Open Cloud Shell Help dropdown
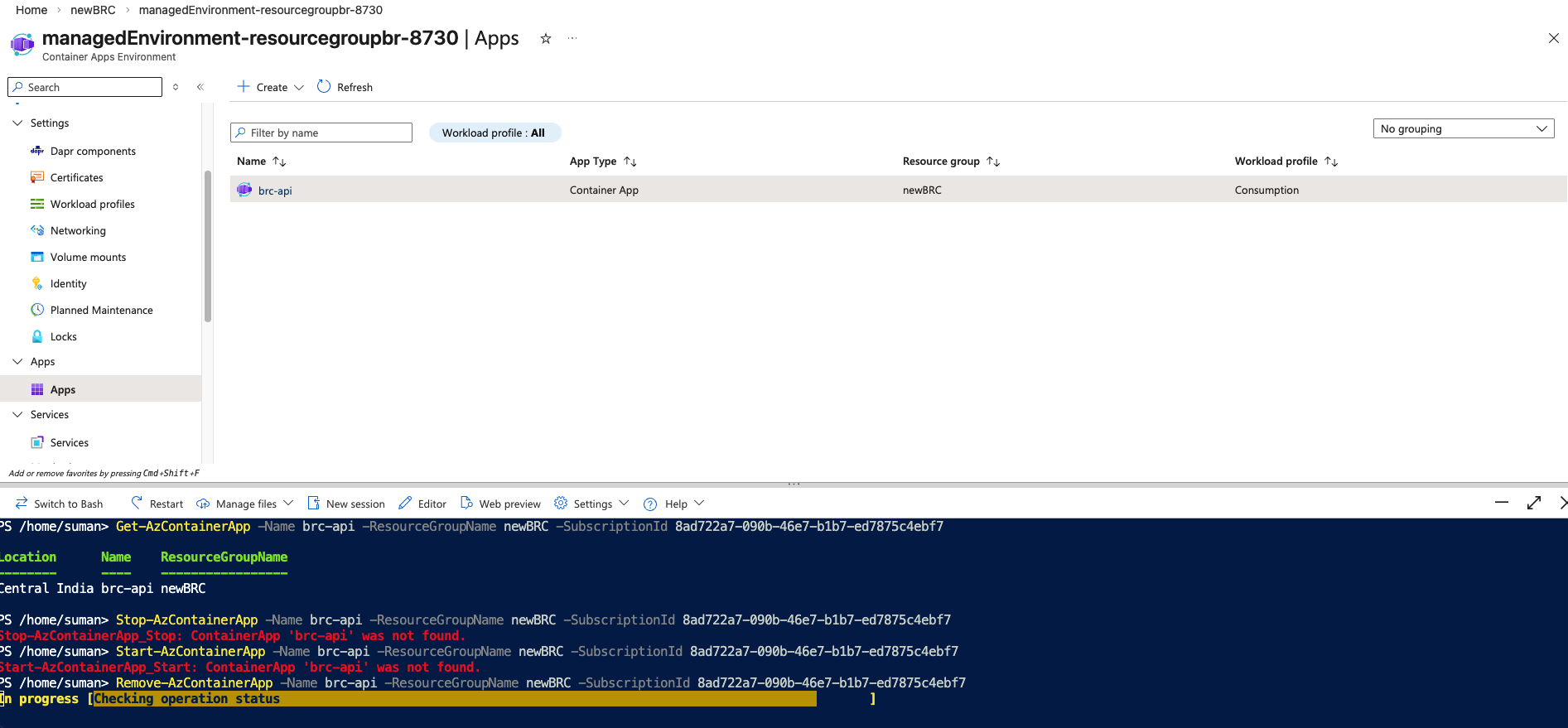Viewport: 1568px width, 728px height. (674, 504)
